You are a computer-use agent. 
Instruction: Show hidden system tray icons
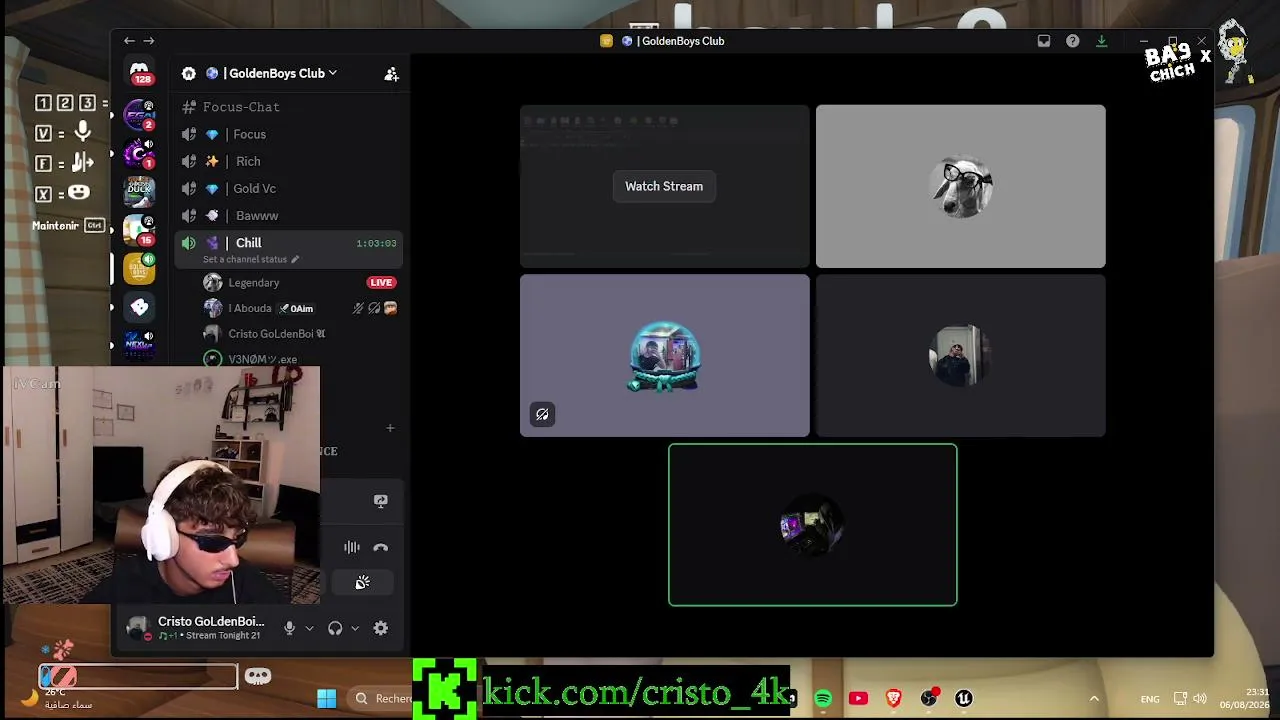tap(1094, 699)
